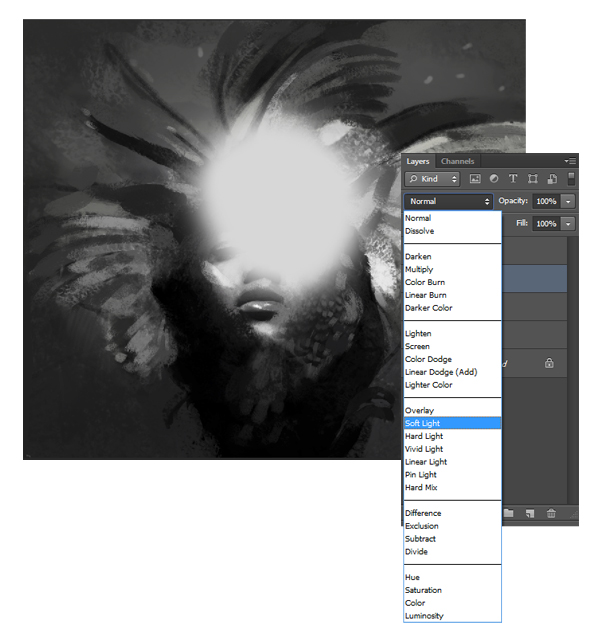
Task: Filter layers by shape layer icon
Action: [x=532, y=178]
